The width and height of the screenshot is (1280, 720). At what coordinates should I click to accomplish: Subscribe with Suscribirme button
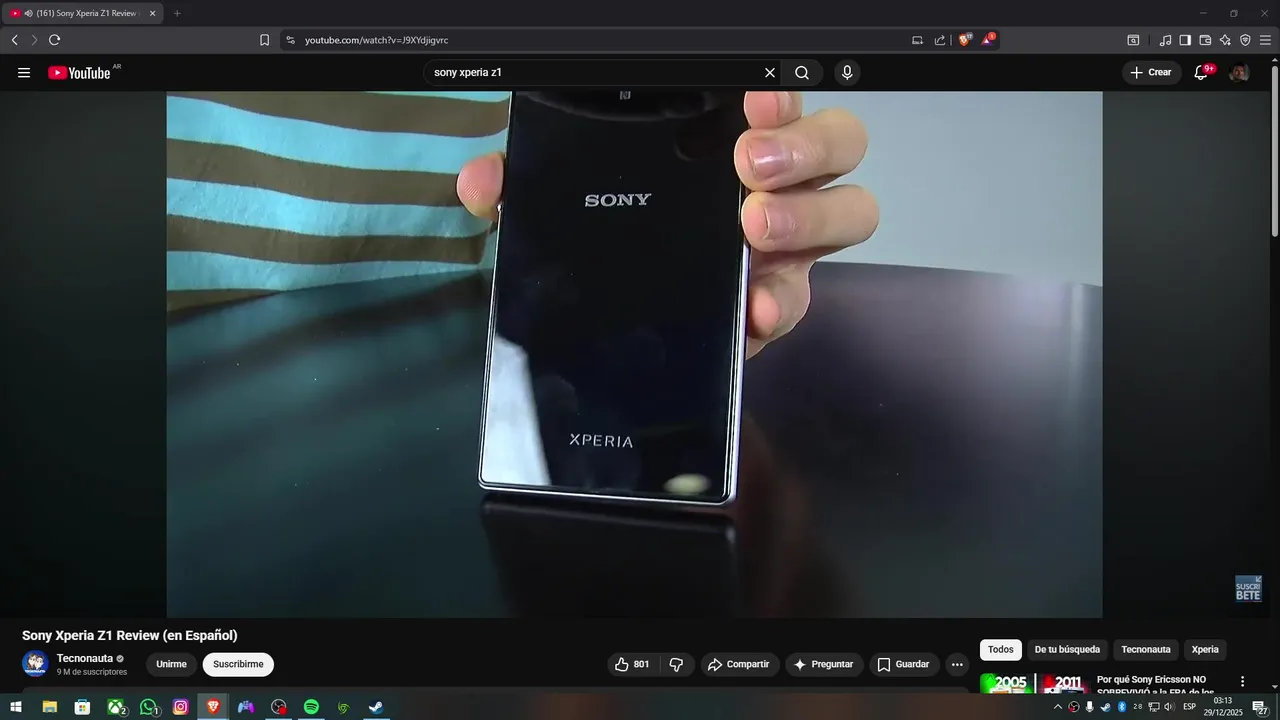tap(238, 664)
